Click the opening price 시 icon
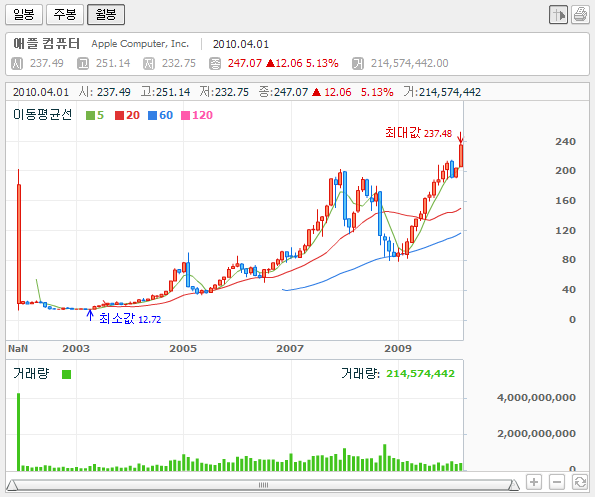The height and width of the screenshot is (497, 596). pos(17,63)
